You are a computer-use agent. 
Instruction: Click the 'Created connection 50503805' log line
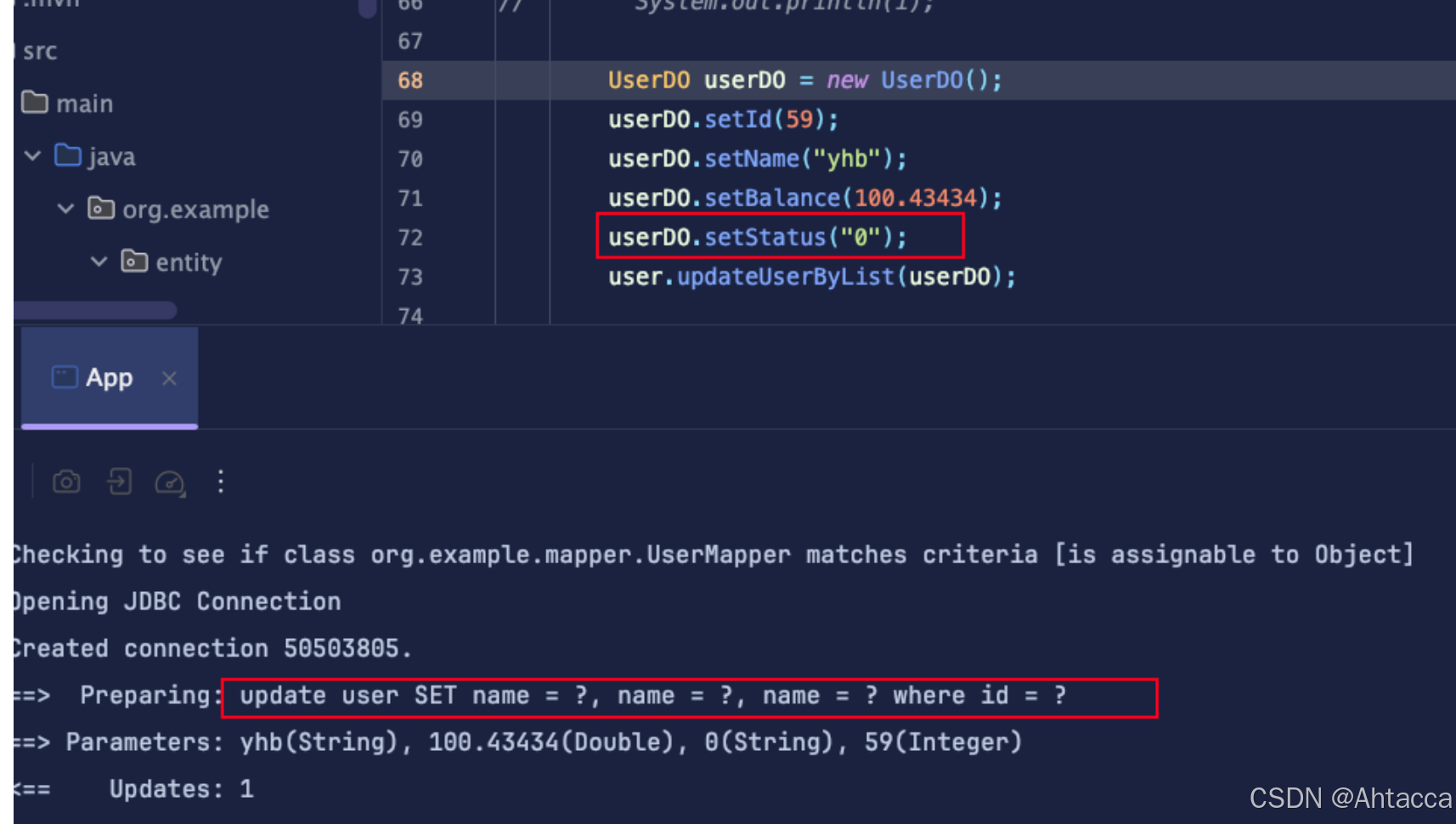(212, 648)
